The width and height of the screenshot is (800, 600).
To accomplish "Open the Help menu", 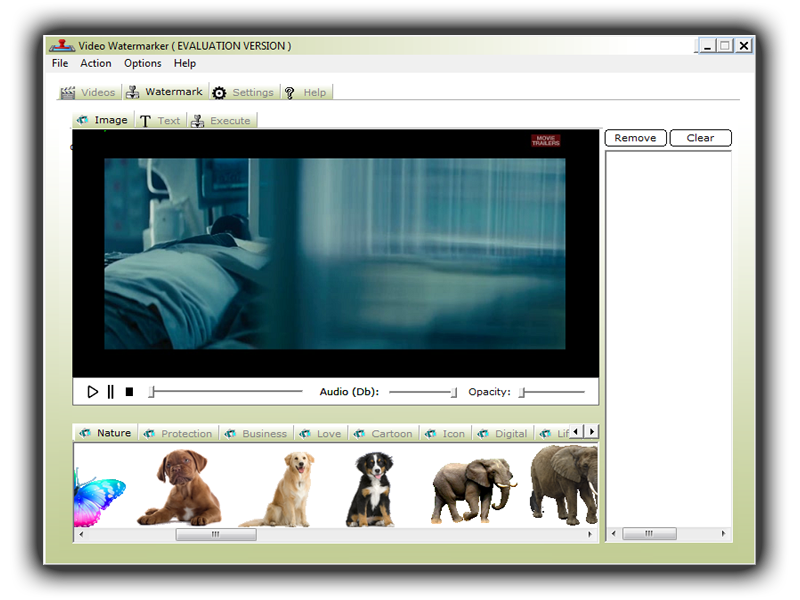I will [185, 63].
